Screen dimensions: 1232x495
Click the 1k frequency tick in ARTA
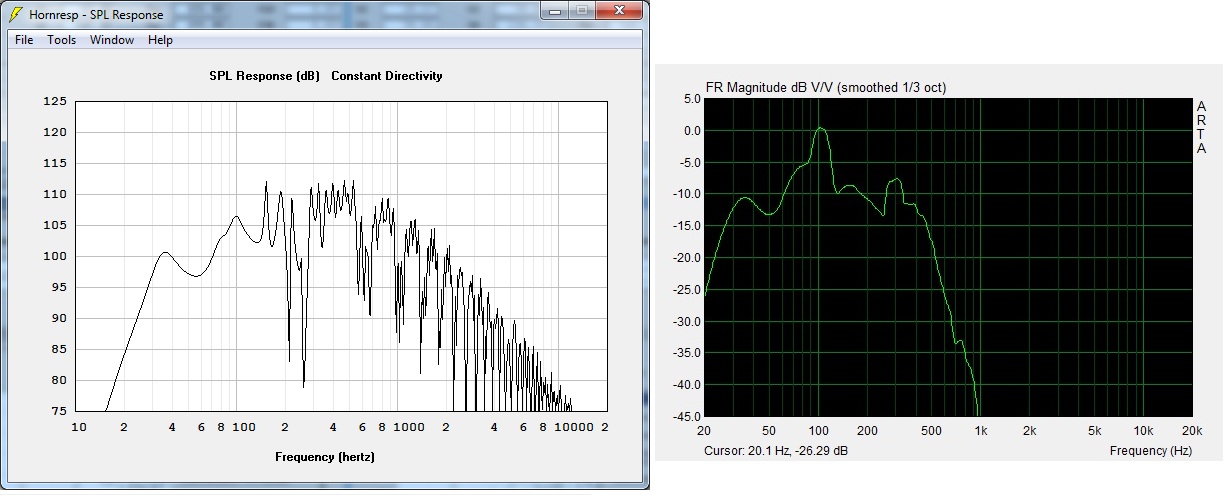[x=981, y=431]
